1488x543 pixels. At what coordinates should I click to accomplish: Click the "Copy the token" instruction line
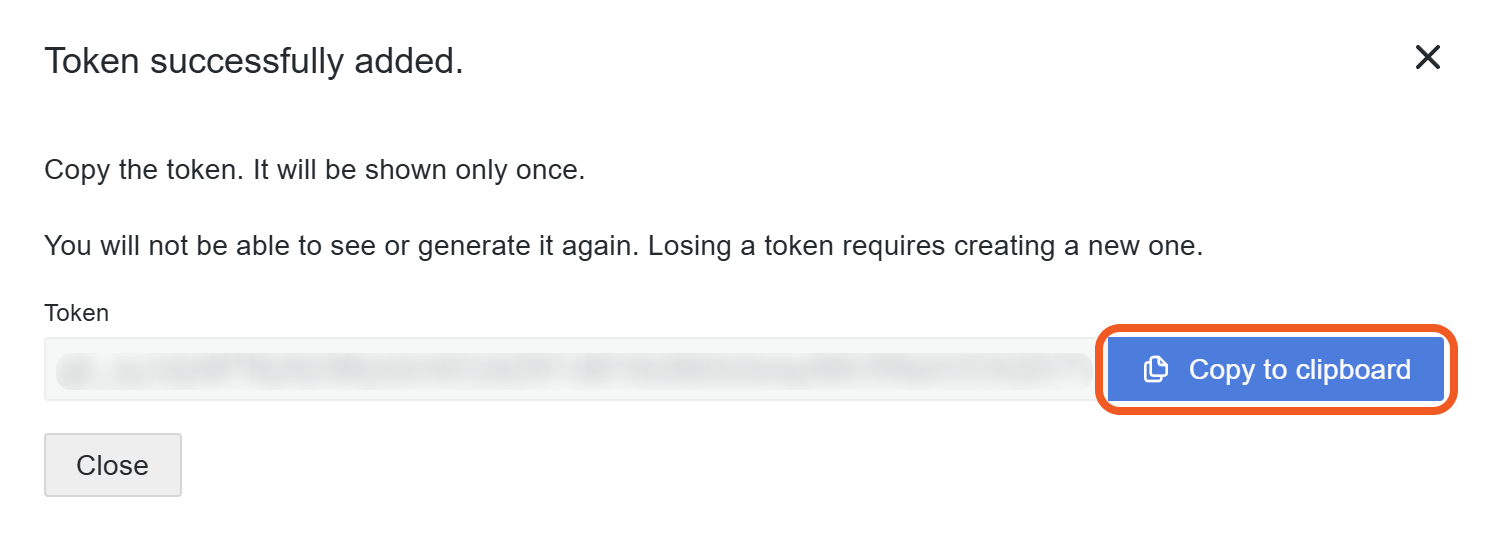(x=314, y=170)
